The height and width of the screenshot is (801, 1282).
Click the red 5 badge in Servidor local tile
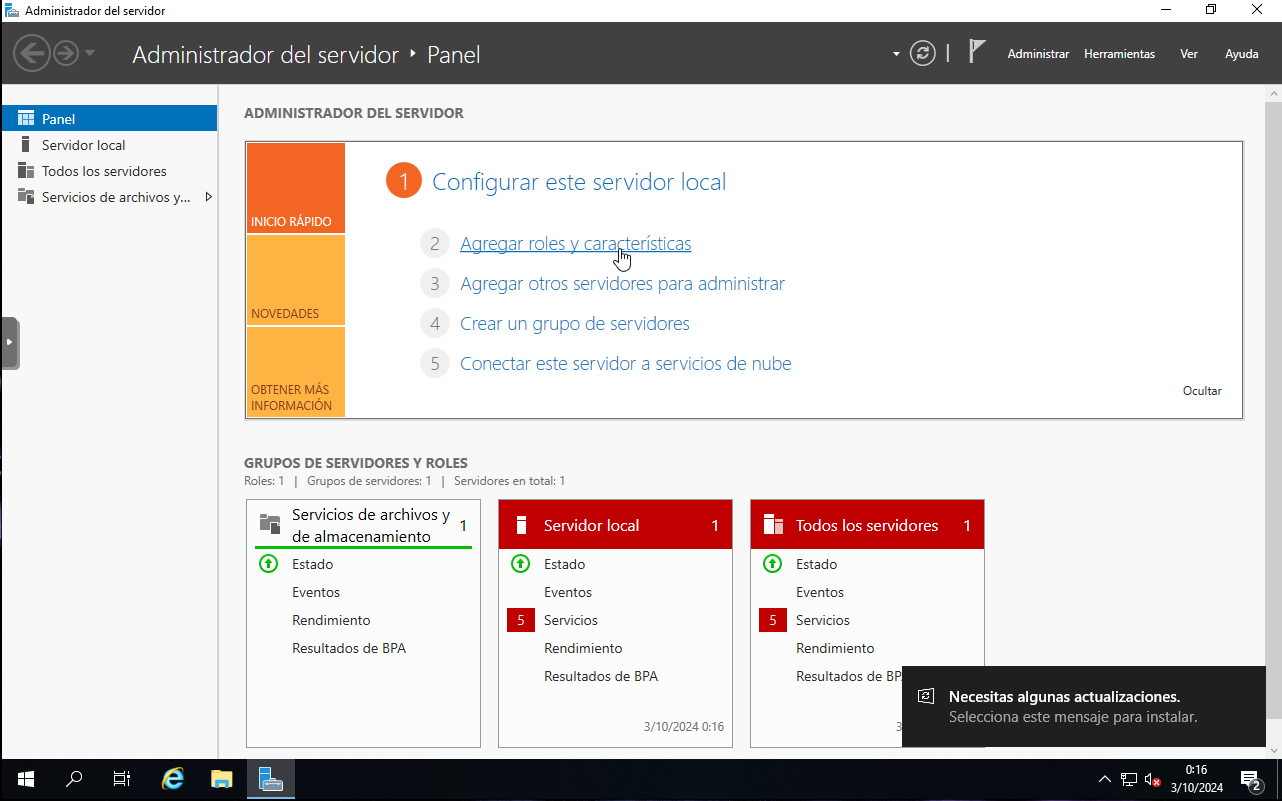coord(521,620)
